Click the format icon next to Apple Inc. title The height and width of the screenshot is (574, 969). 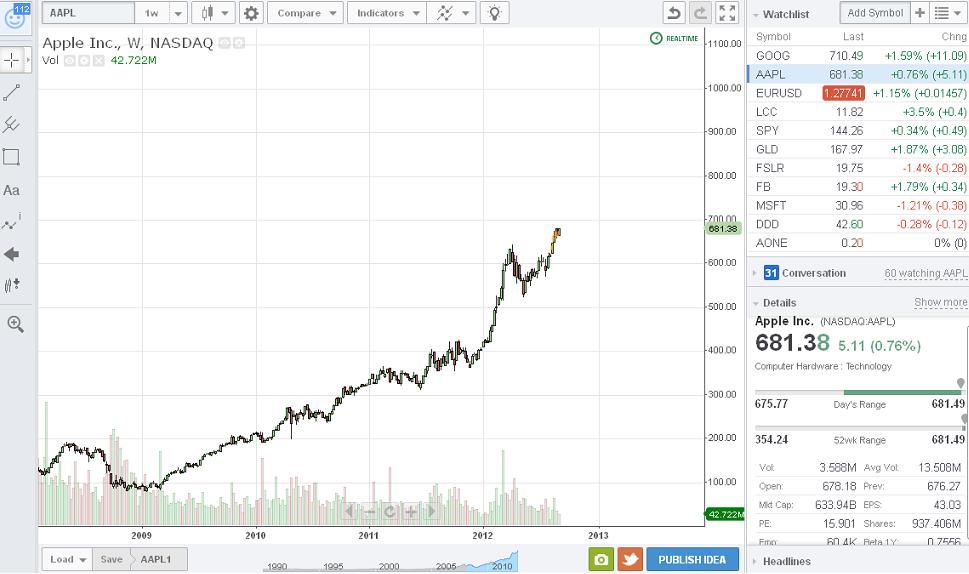click(239, 43)
